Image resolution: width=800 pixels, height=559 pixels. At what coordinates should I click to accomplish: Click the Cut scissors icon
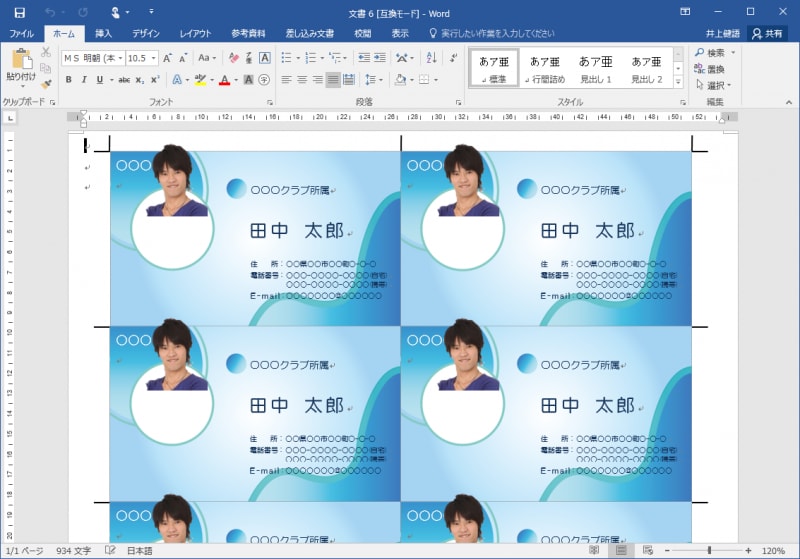tap(46, 52)
